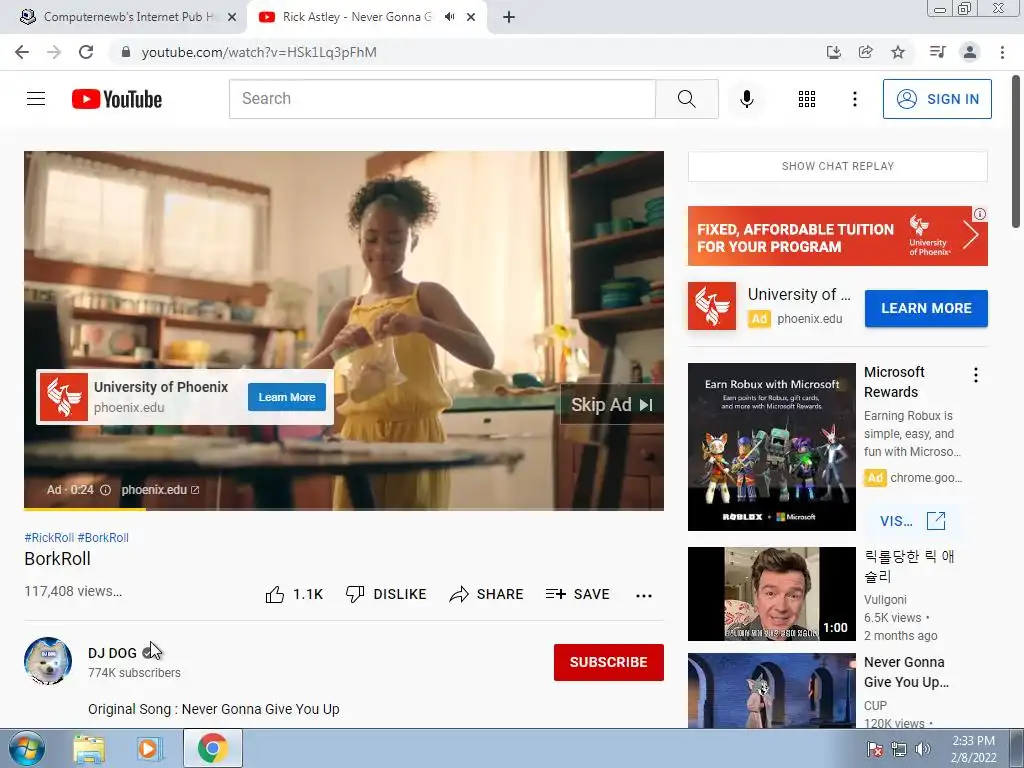Close the Rick Astley tab
1024x768 pixels.
point(471,17)
